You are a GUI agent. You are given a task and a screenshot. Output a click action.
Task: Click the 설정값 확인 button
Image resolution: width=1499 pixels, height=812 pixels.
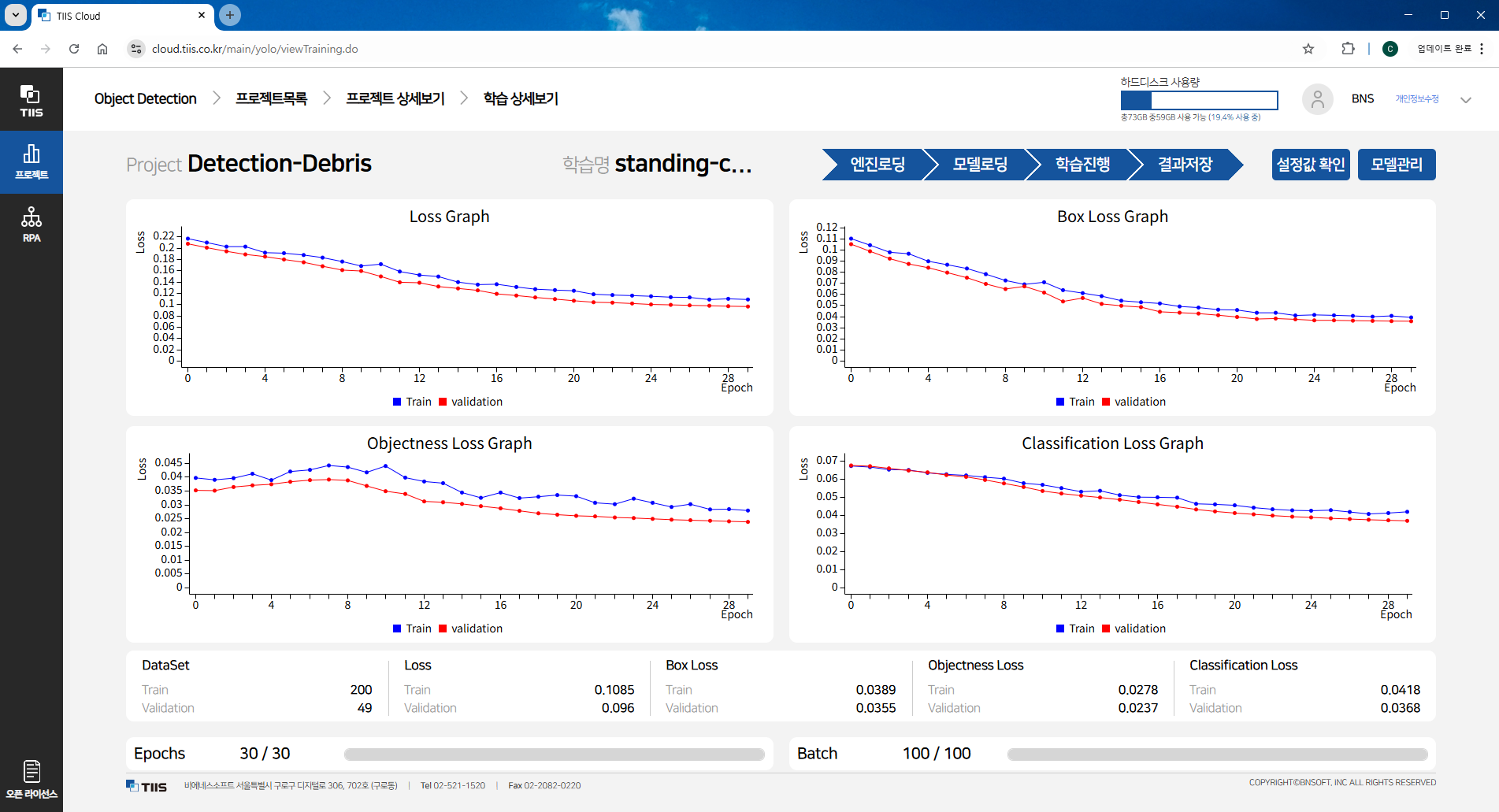click(1310, 165)
